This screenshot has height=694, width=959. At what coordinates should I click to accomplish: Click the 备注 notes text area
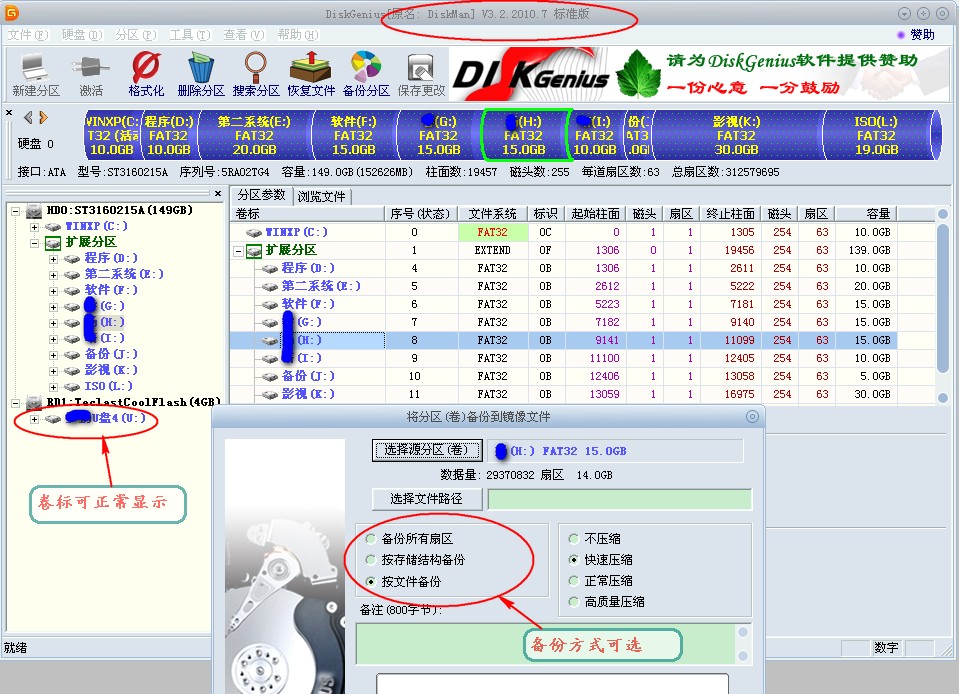546,643
